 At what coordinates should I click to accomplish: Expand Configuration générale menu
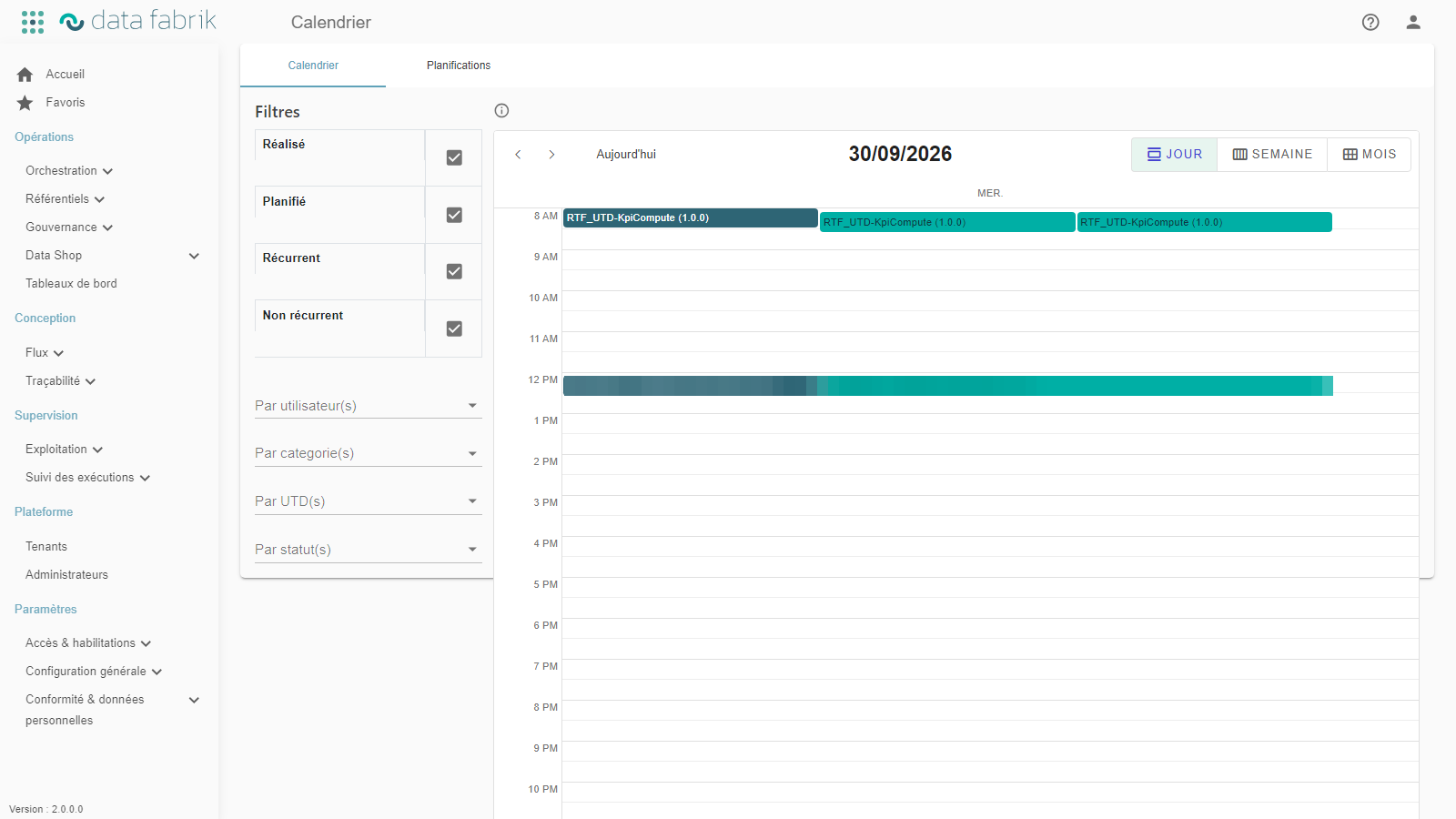tap(94, 672)
